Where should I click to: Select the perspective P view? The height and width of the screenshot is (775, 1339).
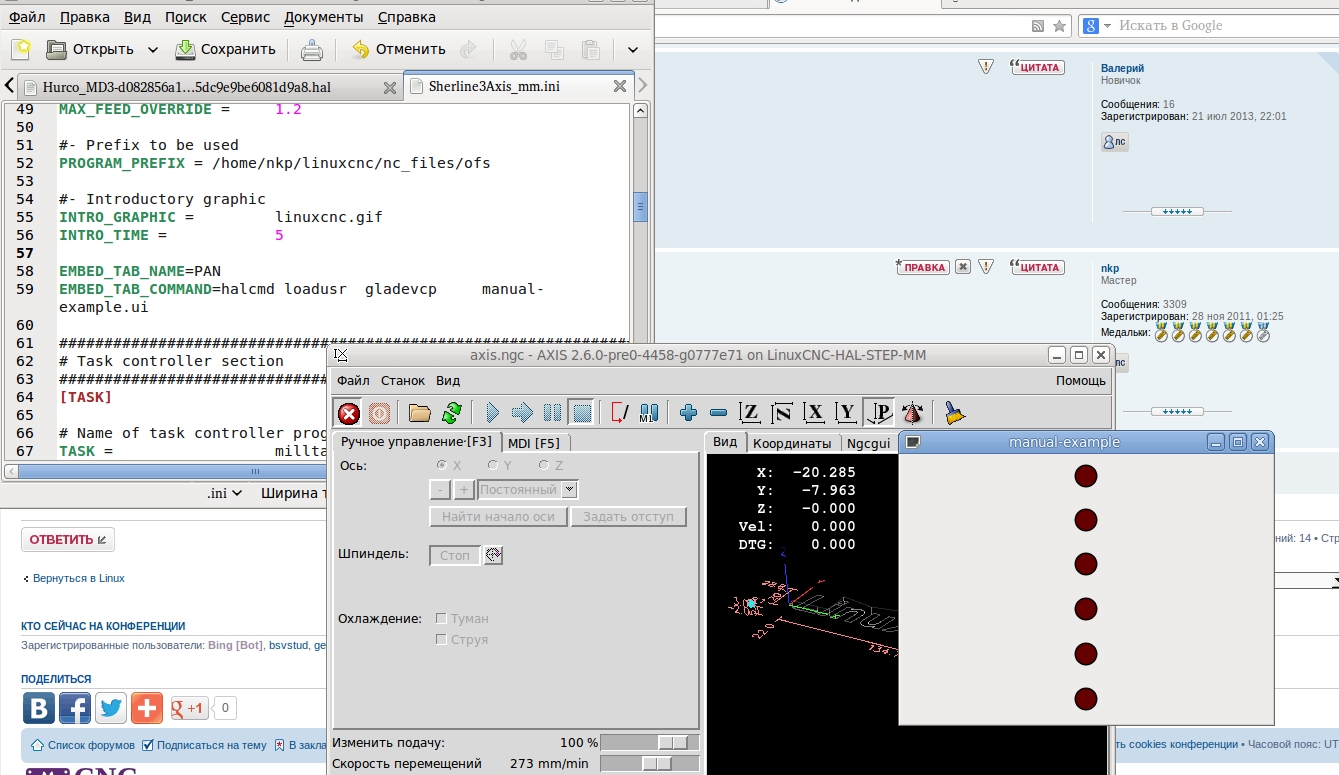tap(880, 413)
